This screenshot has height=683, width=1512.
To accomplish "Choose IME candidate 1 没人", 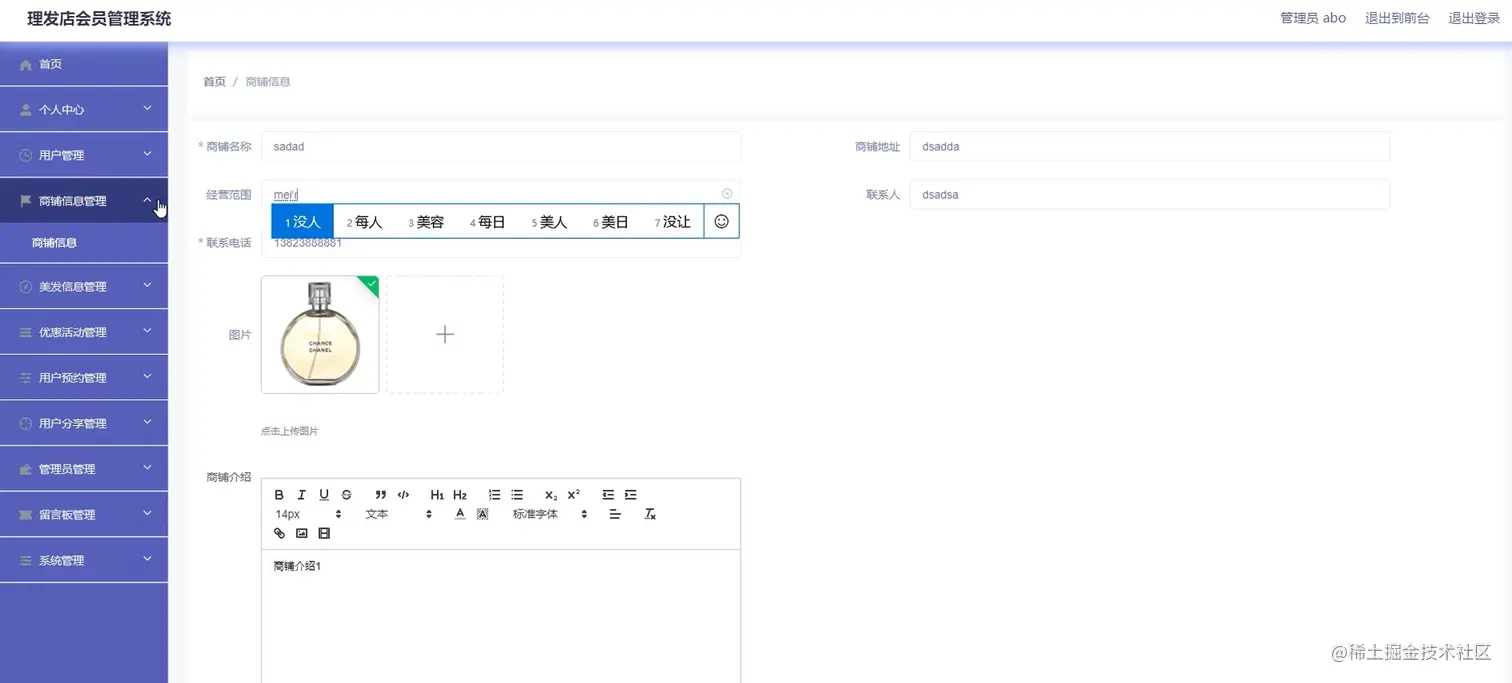I will [302, 222].
